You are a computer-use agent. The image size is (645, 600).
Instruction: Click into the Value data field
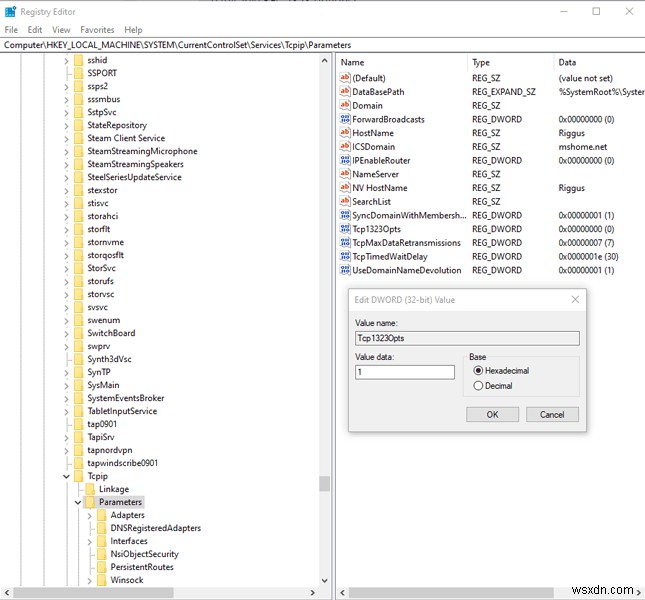[x=405, y=372]
